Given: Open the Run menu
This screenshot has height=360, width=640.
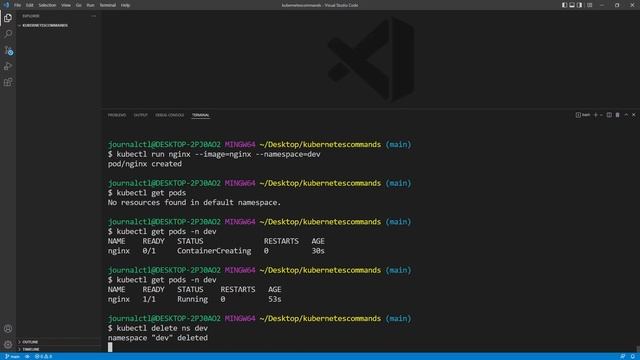Looking at the screenshot, I should [x=90, y=5].
